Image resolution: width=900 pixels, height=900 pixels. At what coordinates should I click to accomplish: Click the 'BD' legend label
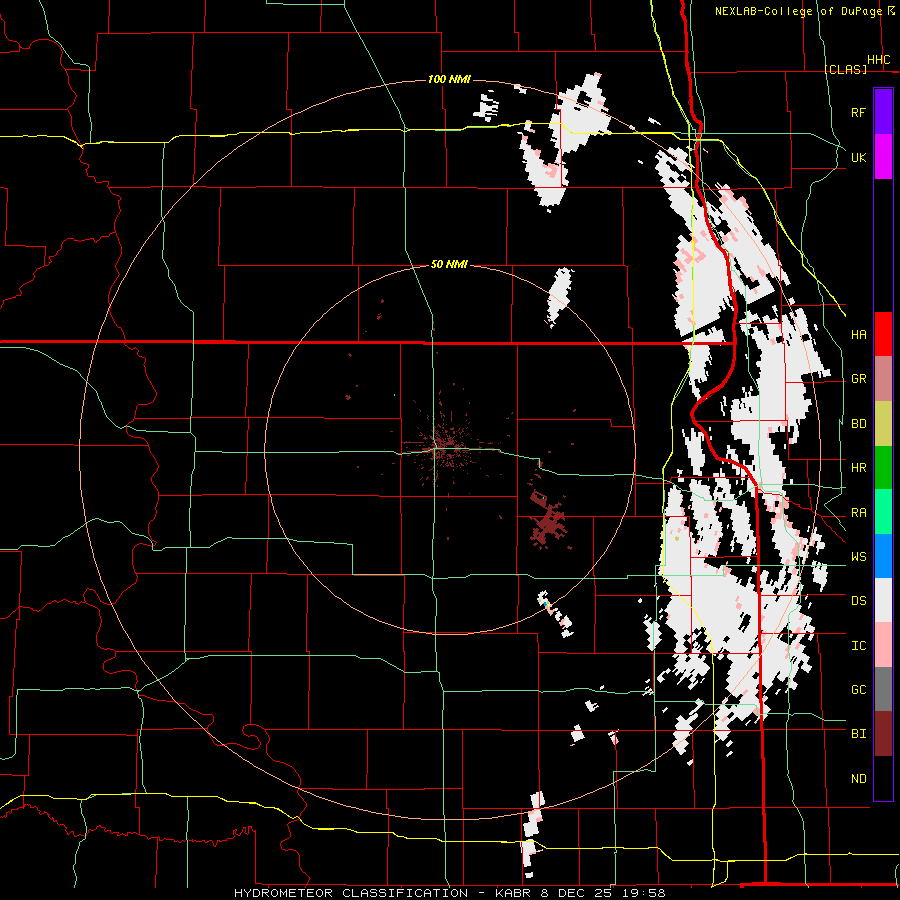click(858, 424)
